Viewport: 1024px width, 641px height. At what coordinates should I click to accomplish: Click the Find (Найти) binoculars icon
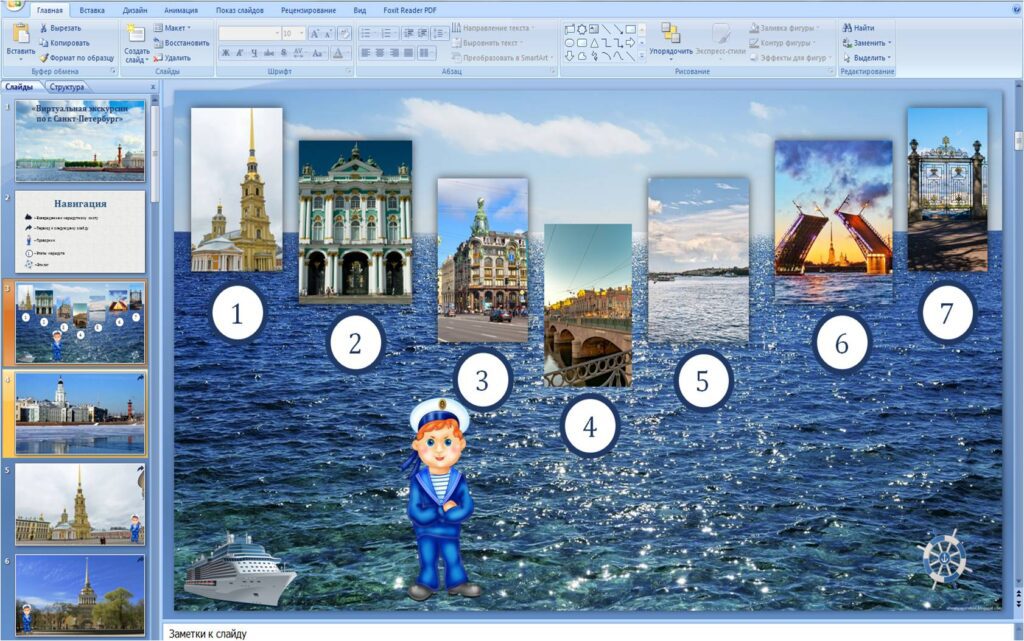(x=847, y=28)
